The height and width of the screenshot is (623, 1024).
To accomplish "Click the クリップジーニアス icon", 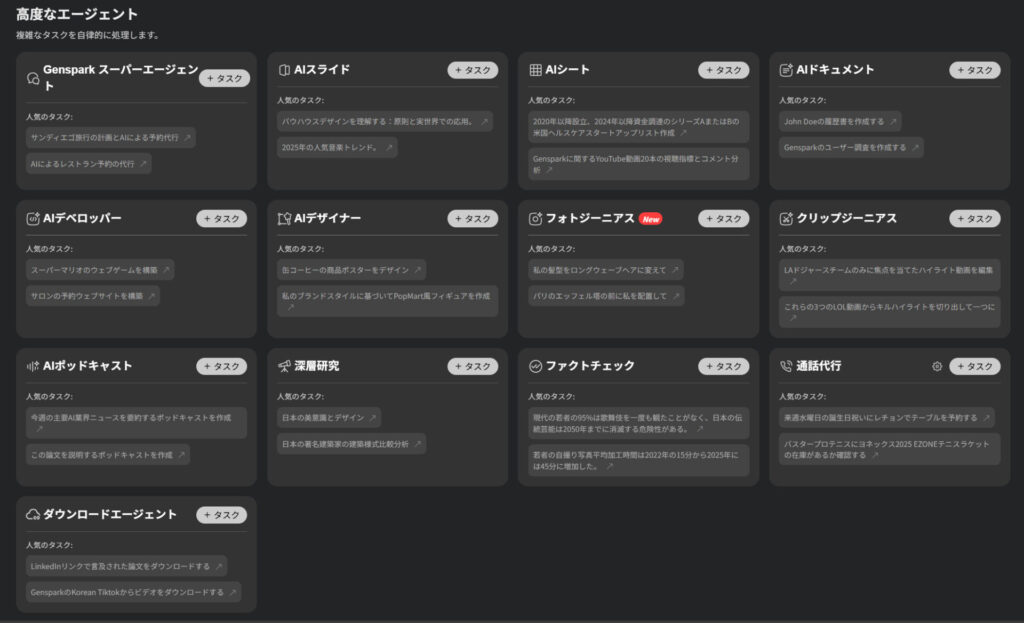I will 786,218.
